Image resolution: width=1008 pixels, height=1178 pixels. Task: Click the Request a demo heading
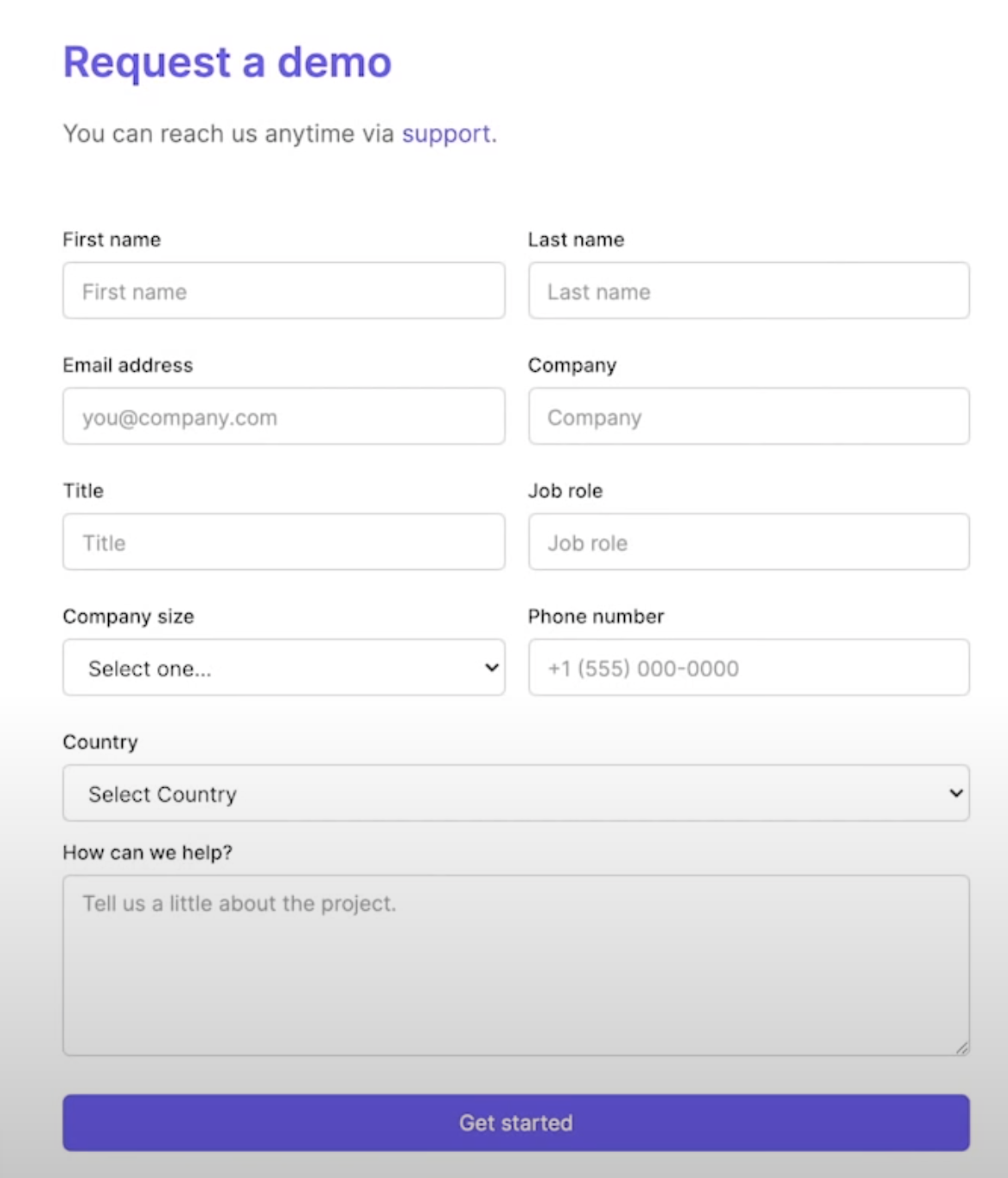226,61
